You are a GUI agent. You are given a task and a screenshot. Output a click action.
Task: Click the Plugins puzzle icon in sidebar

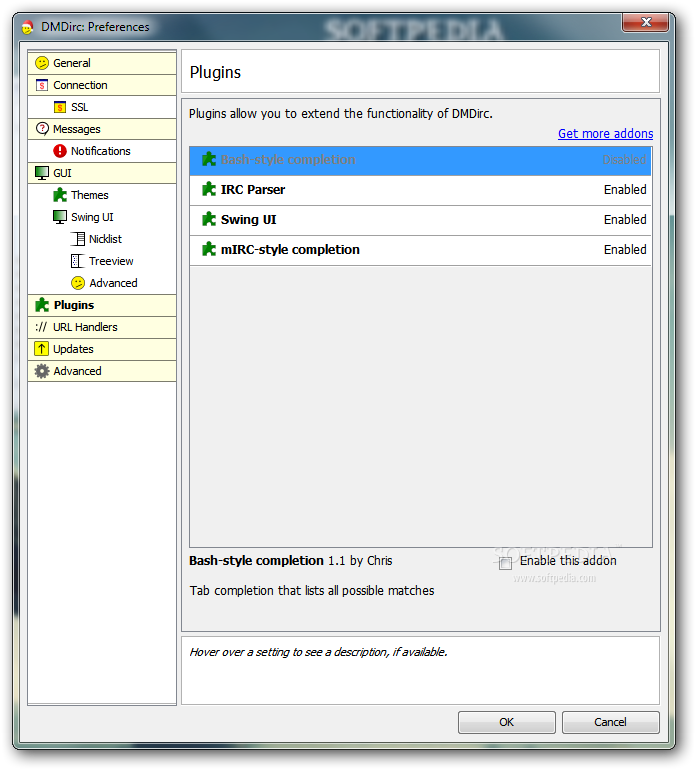(x=42, y=305)
